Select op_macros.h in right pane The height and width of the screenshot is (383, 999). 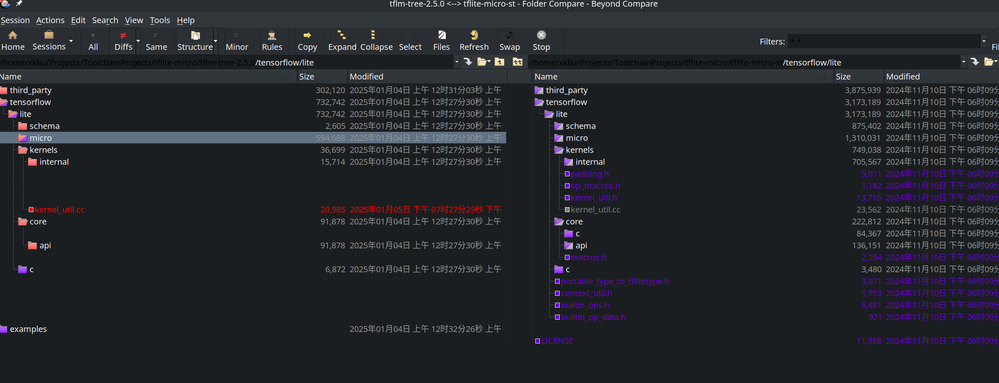595,185
